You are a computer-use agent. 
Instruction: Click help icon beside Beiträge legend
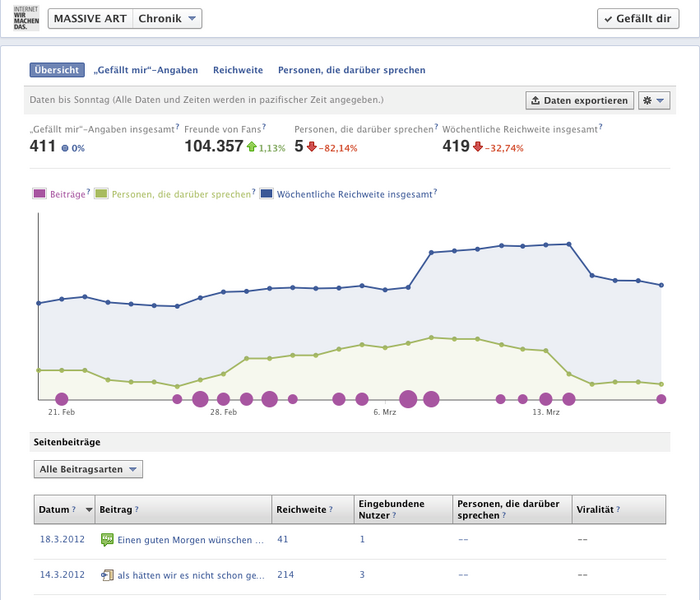pos(88,193)
